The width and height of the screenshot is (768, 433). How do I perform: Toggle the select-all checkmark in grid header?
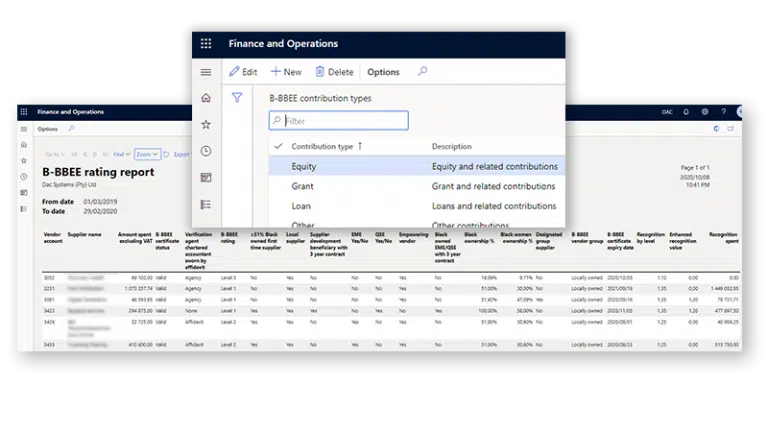[x=278, y=146]
